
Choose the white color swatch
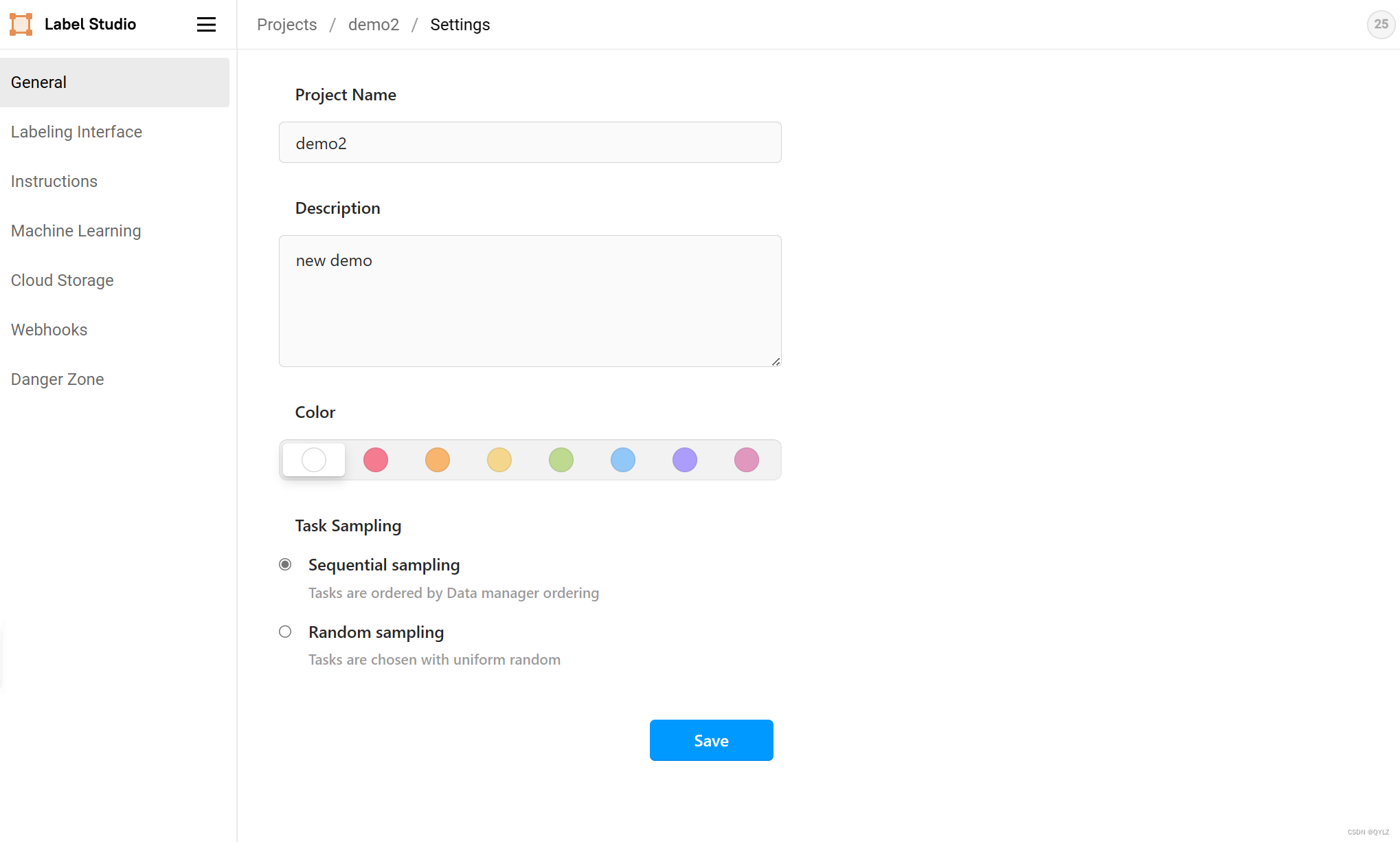pos(314,460)
